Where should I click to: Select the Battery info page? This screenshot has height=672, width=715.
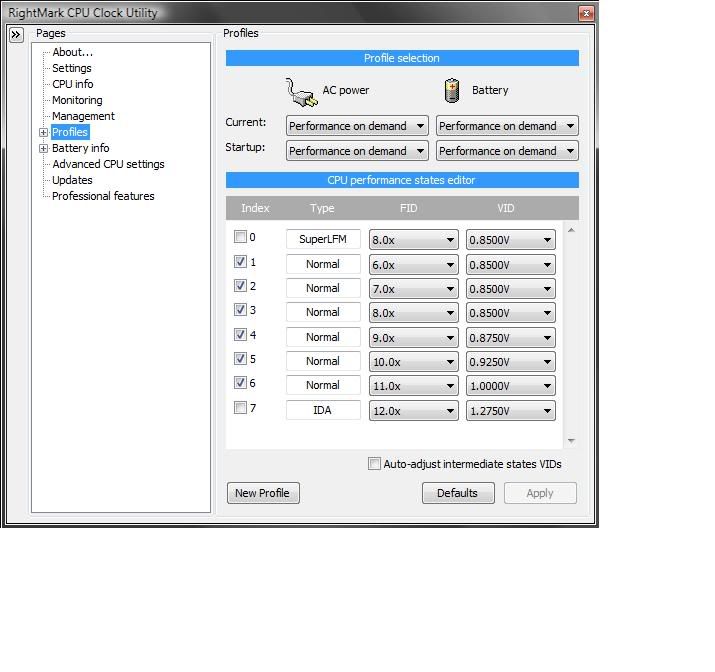click(x=80, y=148)
